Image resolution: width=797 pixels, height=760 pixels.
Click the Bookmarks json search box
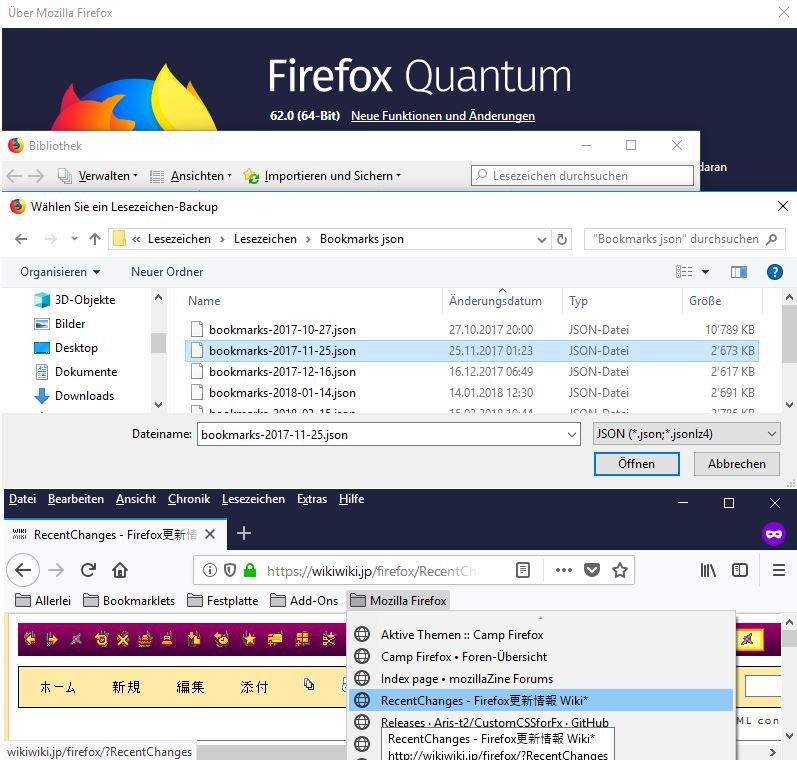point(684,239)
